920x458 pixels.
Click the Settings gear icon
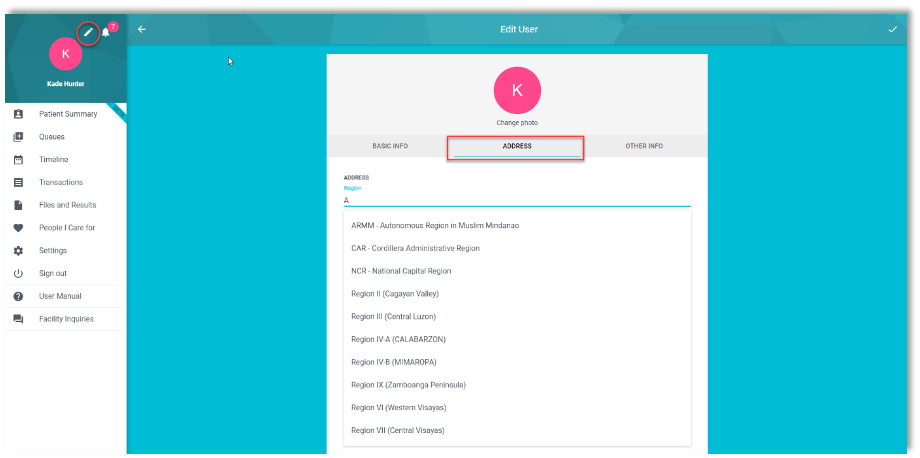tap(18, 251)
